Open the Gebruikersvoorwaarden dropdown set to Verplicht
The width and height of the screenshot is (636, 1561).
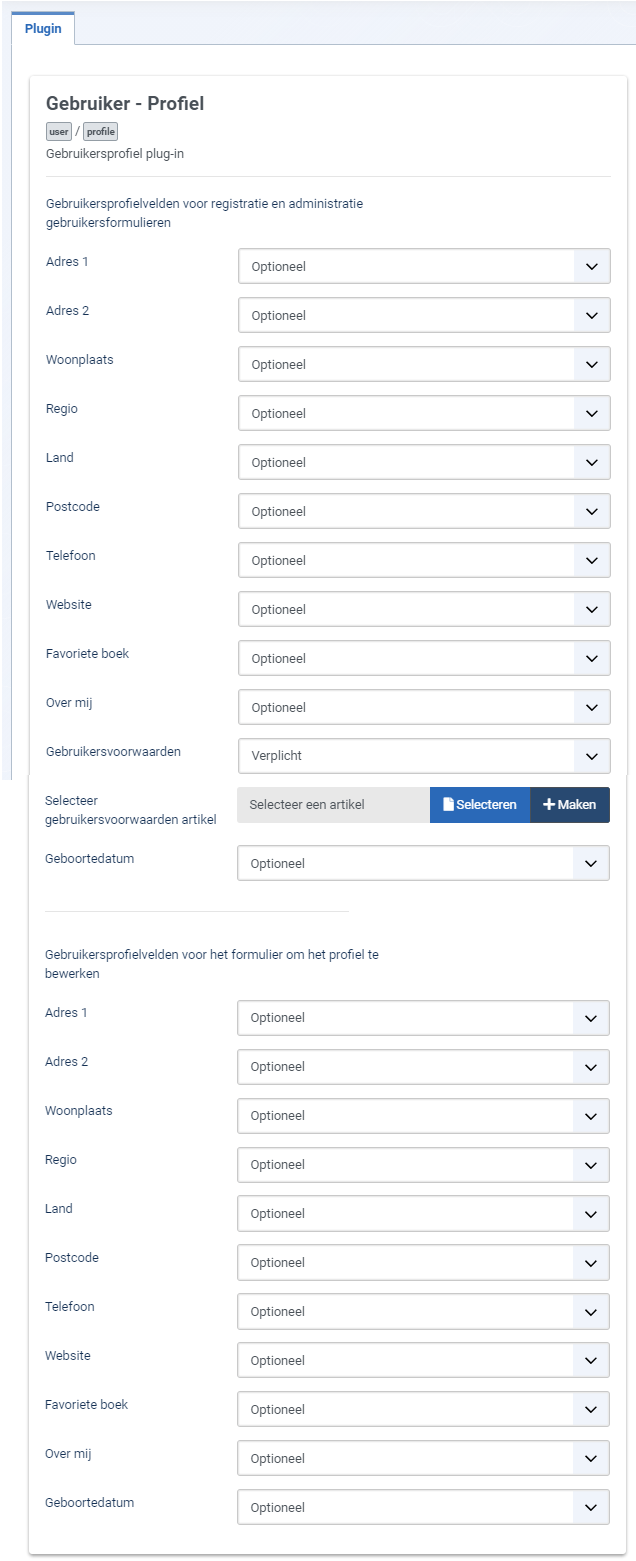[x=424, y=757]
